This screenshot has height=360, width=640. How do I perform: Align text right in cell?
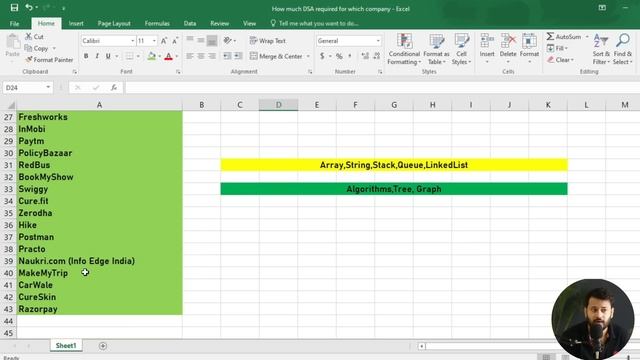pyautogui.click(x=212, y=56)
